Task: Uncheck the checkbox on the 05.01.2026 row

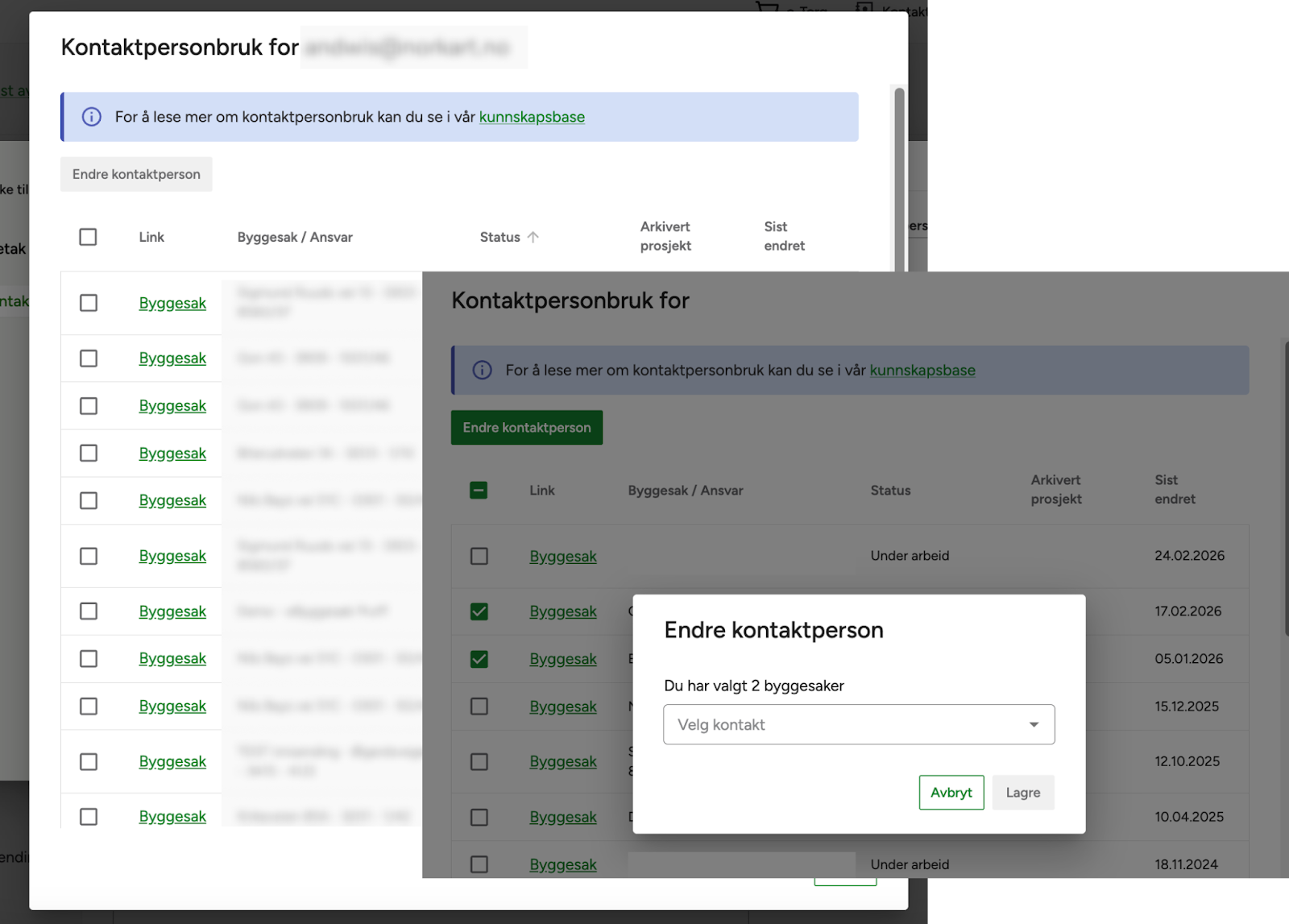Action: [x=479, y=659]
